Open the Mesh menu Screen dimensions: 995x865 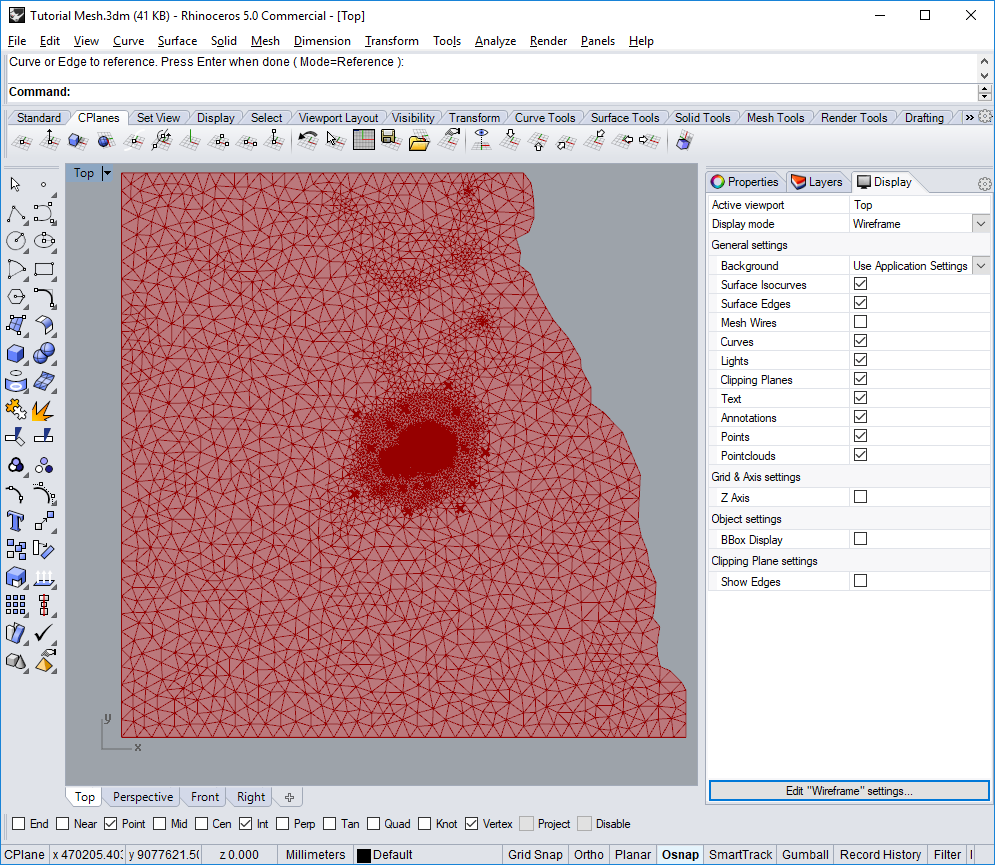tap(265, 41)
